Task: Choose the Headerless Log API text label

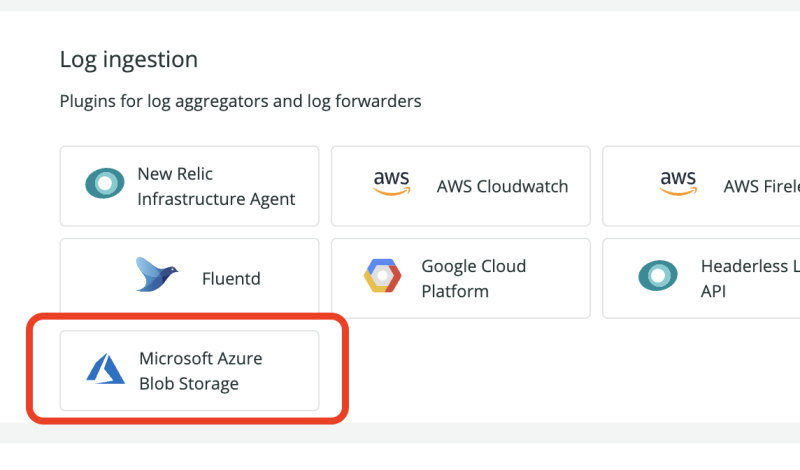Action: [750, 279]
